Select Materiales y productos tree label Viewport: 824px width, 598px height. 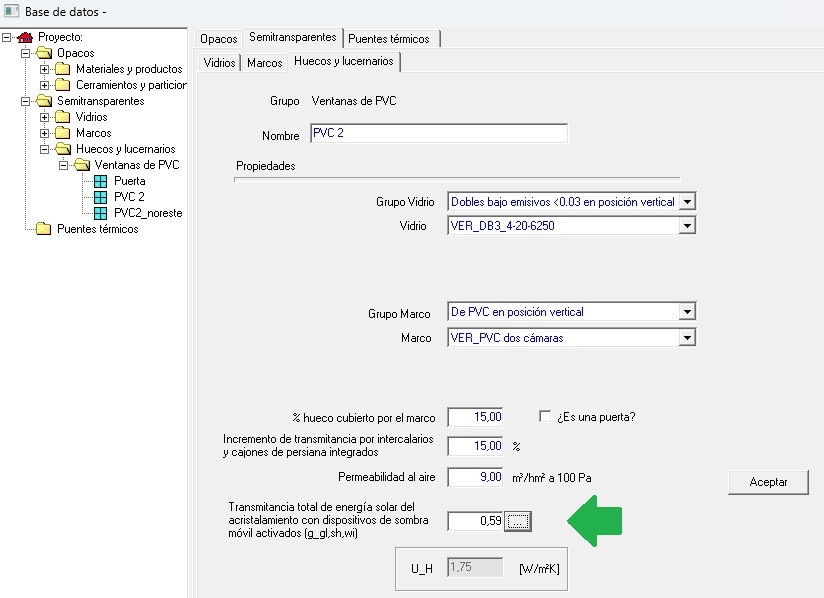pos(129,69)
